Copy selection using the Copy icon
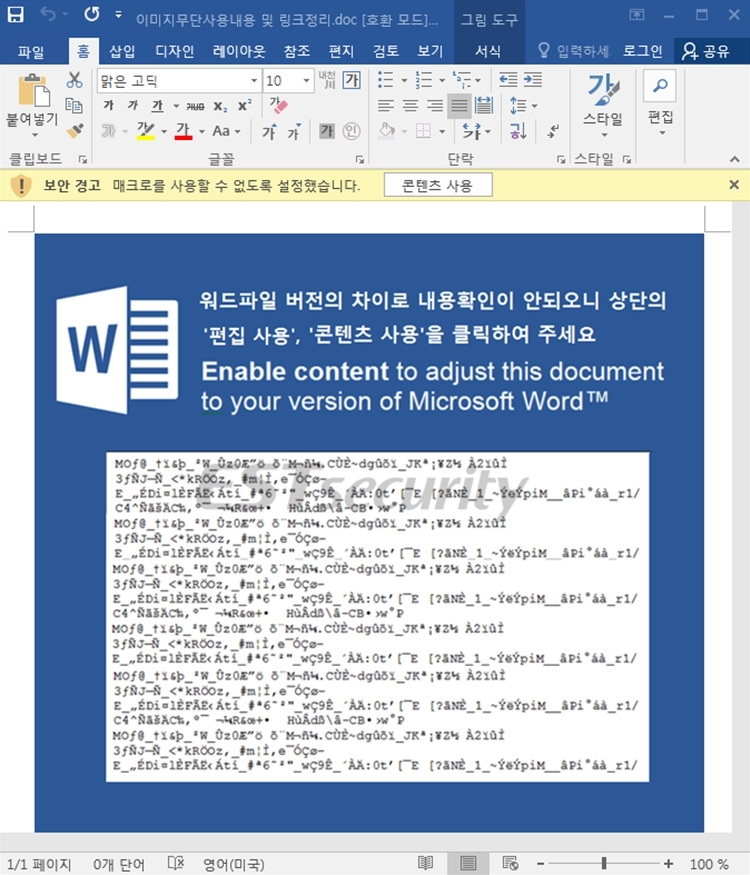This screenshot has width=750, height=875. coord(74,105)
